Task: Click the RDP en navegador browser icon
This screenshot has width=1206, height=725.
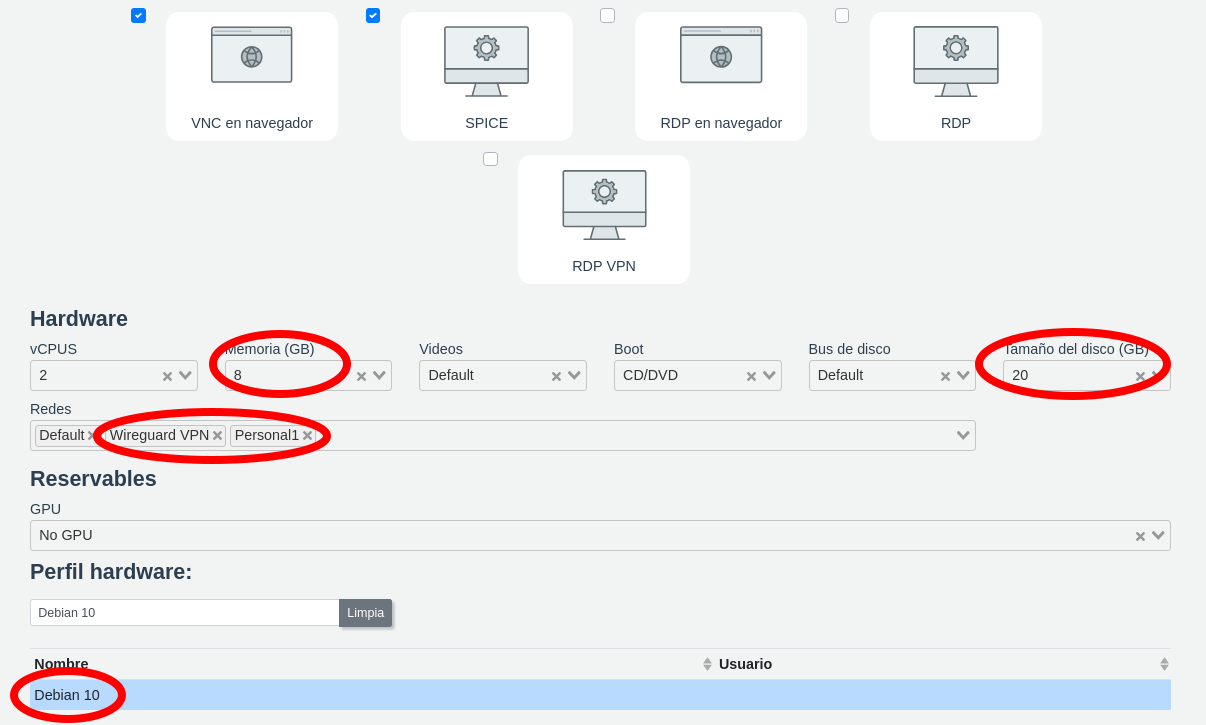Action: coord(721,55)
